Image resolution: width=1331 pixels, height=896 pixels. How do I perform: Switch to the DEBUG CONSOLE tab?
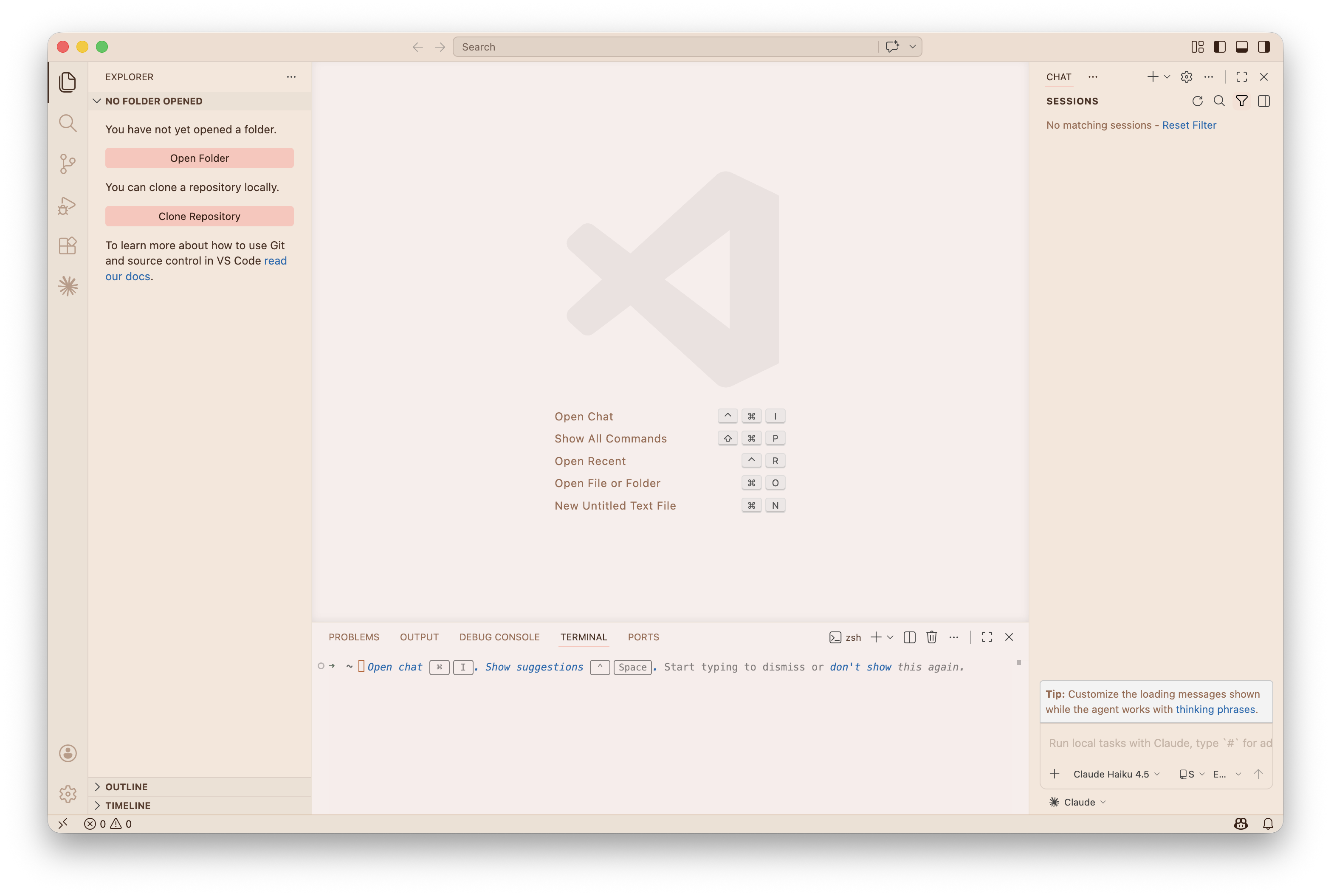click(x=499, y=637)
